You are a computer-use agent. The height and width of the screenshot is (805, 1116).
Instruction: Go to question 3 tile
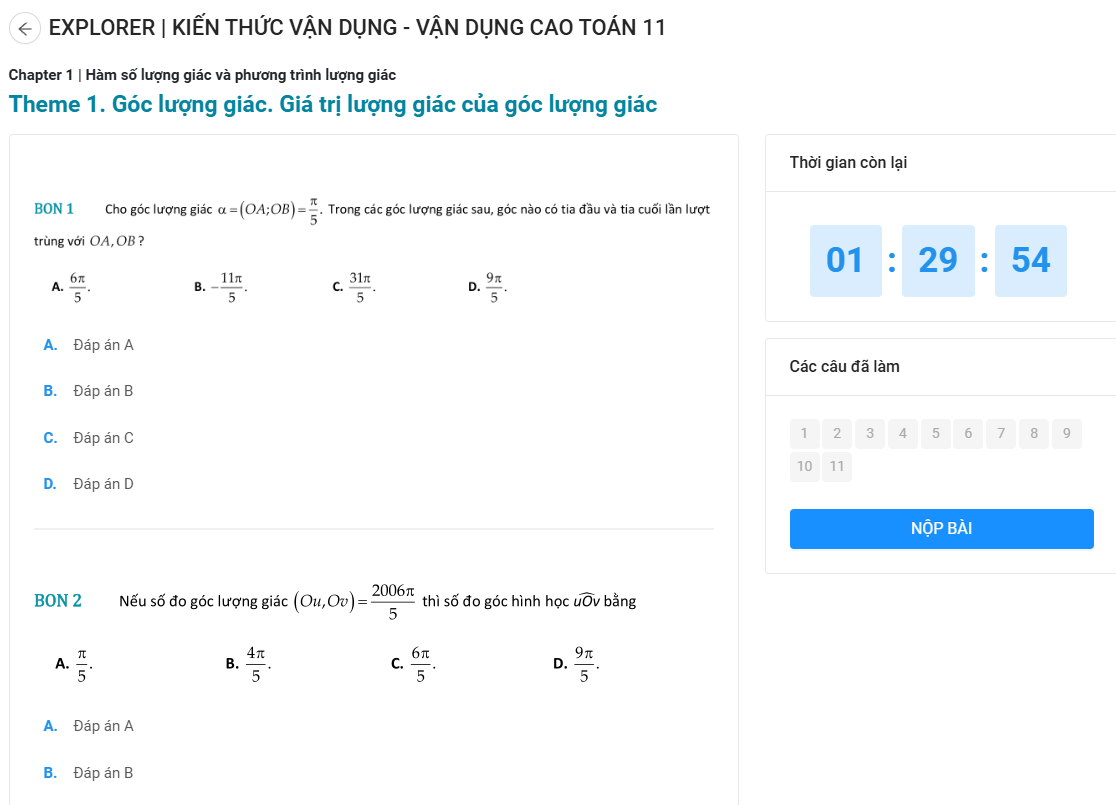[x=870, y=433]
